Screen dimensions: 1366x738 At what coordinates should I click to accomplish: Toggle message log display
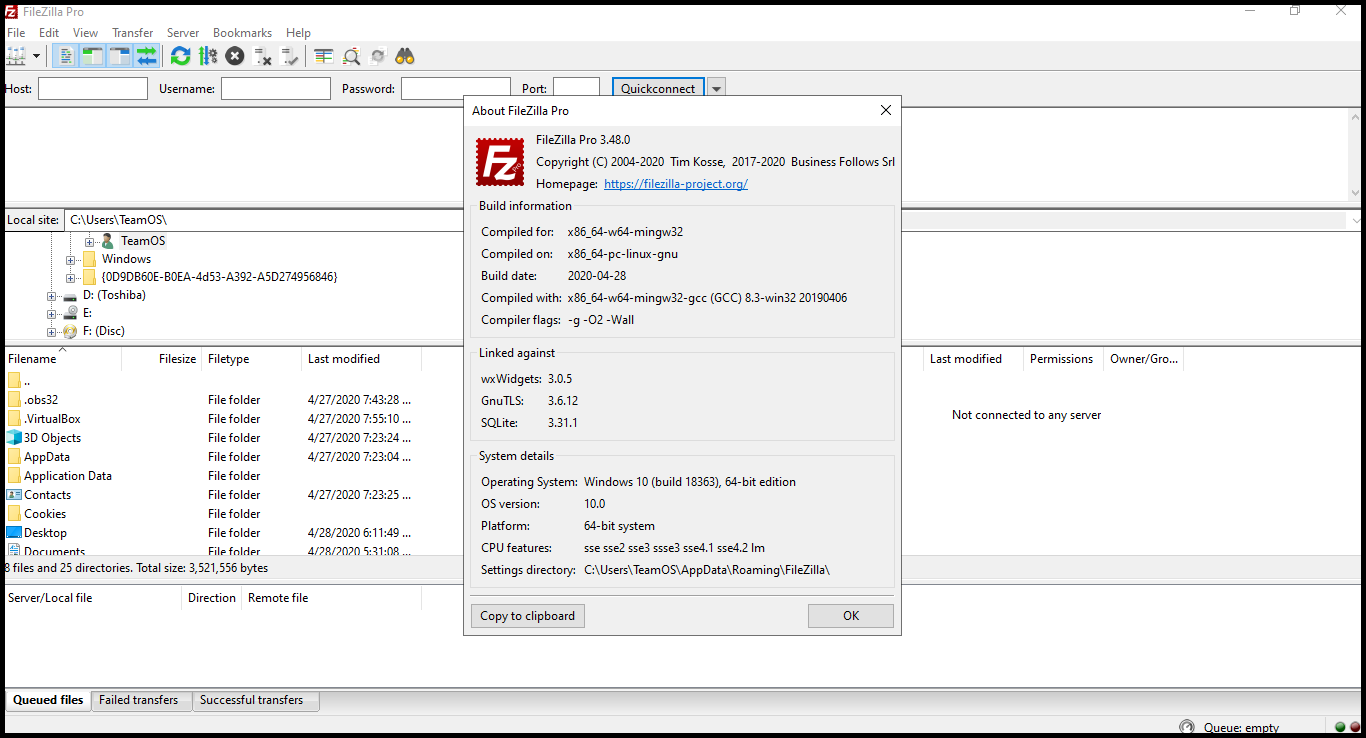coord(66,56)
